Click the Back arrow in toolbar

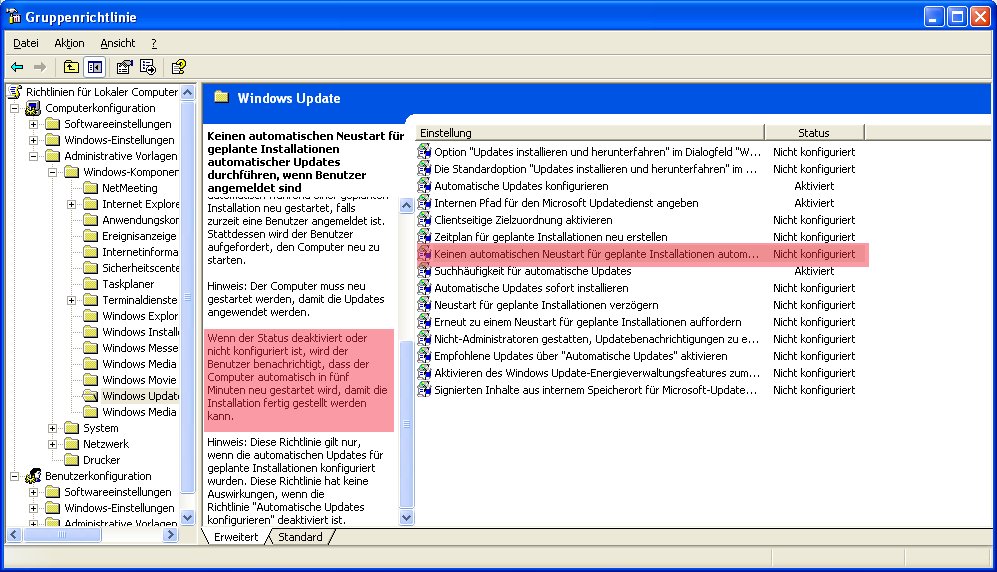tap(17, 67)
